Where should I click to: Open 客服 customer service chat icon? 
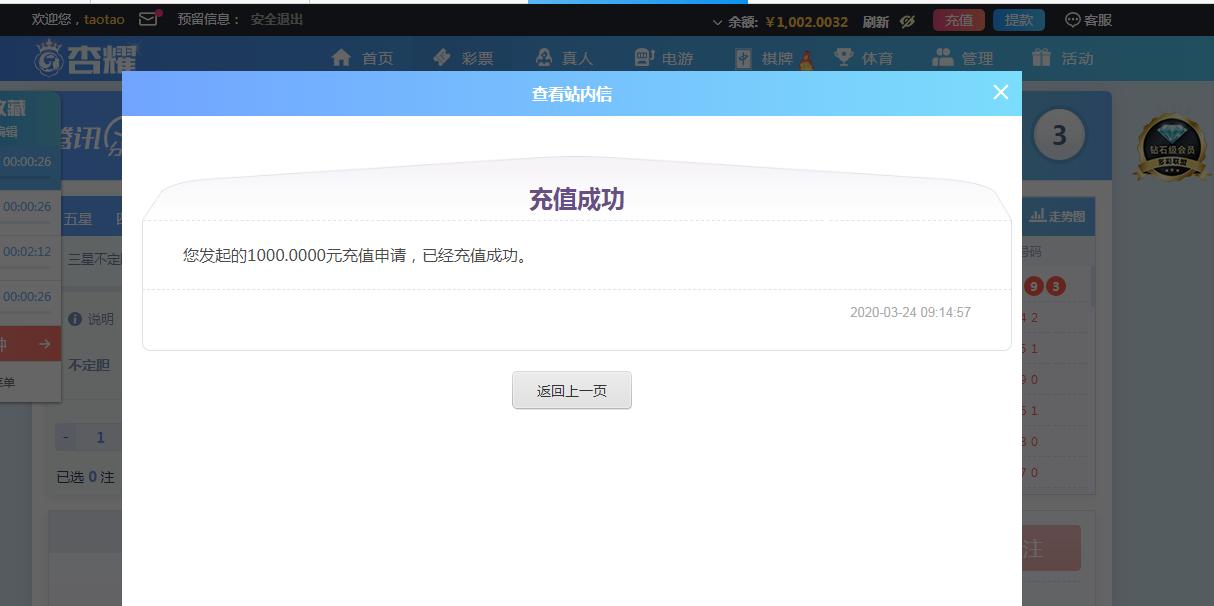pos(1073,20)
